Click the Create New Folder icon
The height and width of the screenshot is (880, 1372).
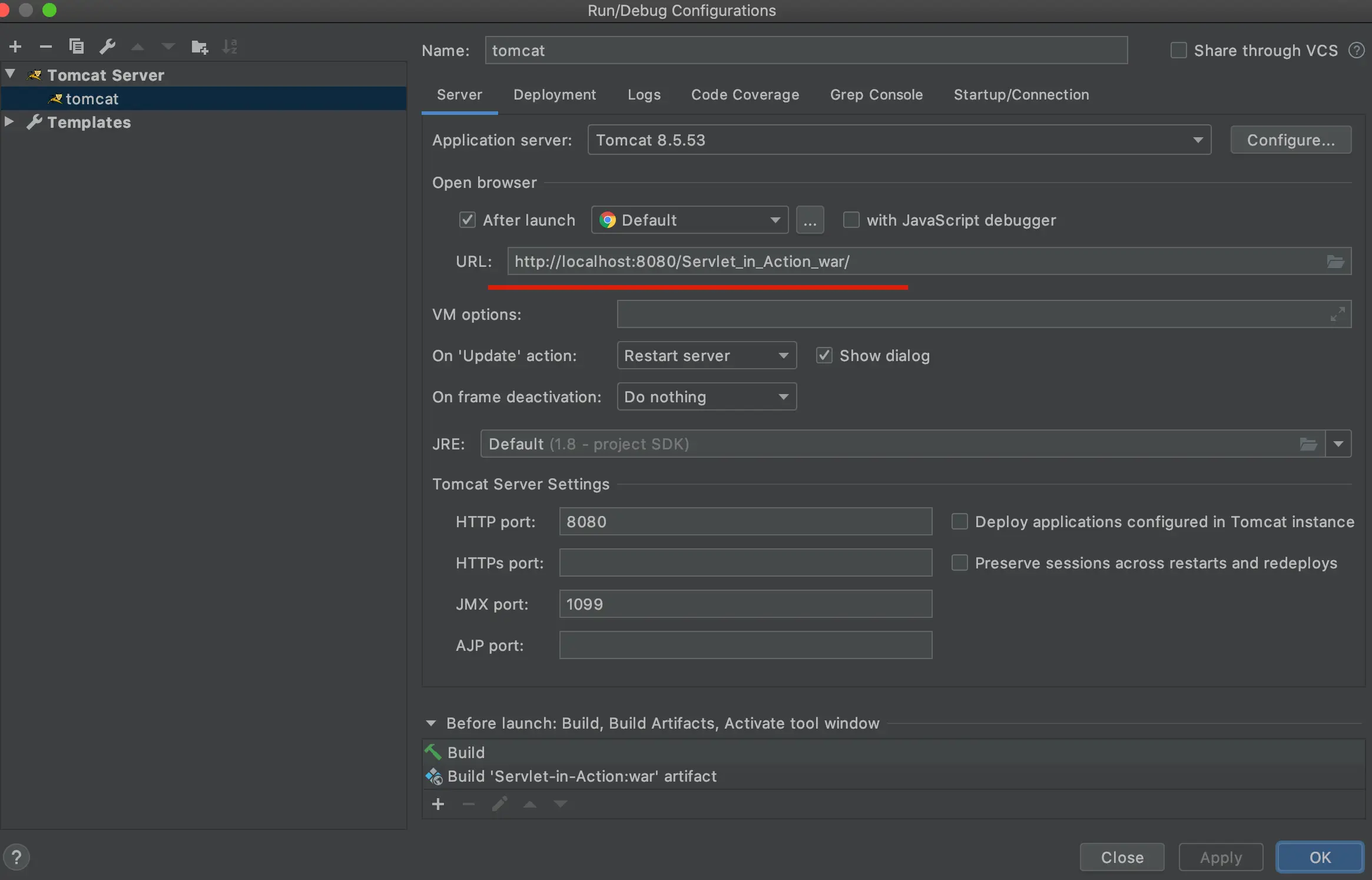200,47
